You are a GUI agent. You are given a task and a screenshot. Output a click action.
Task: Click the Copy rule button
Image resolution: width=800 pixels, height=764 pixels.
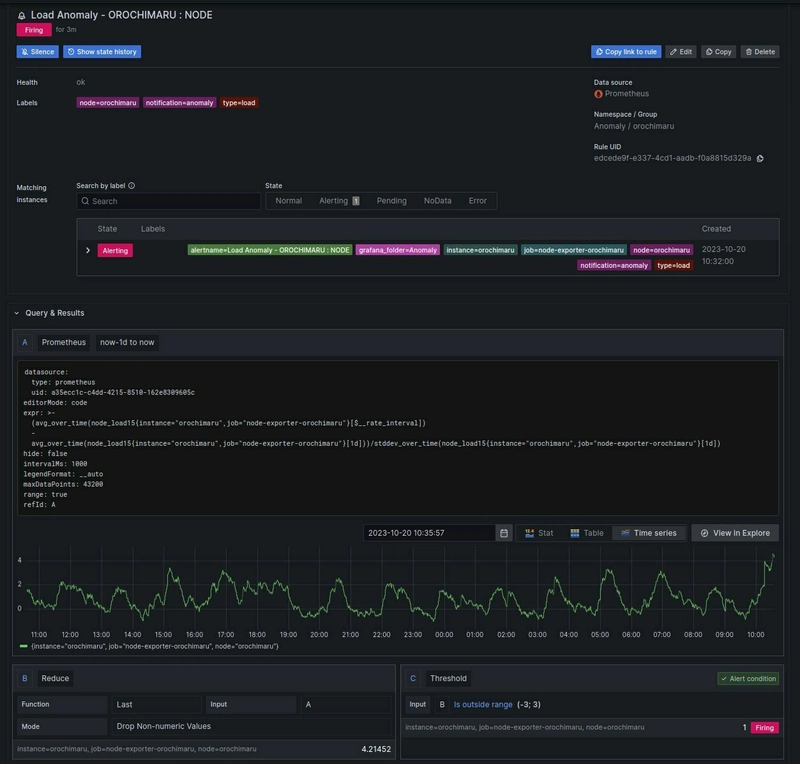click(x=718, y=52)
